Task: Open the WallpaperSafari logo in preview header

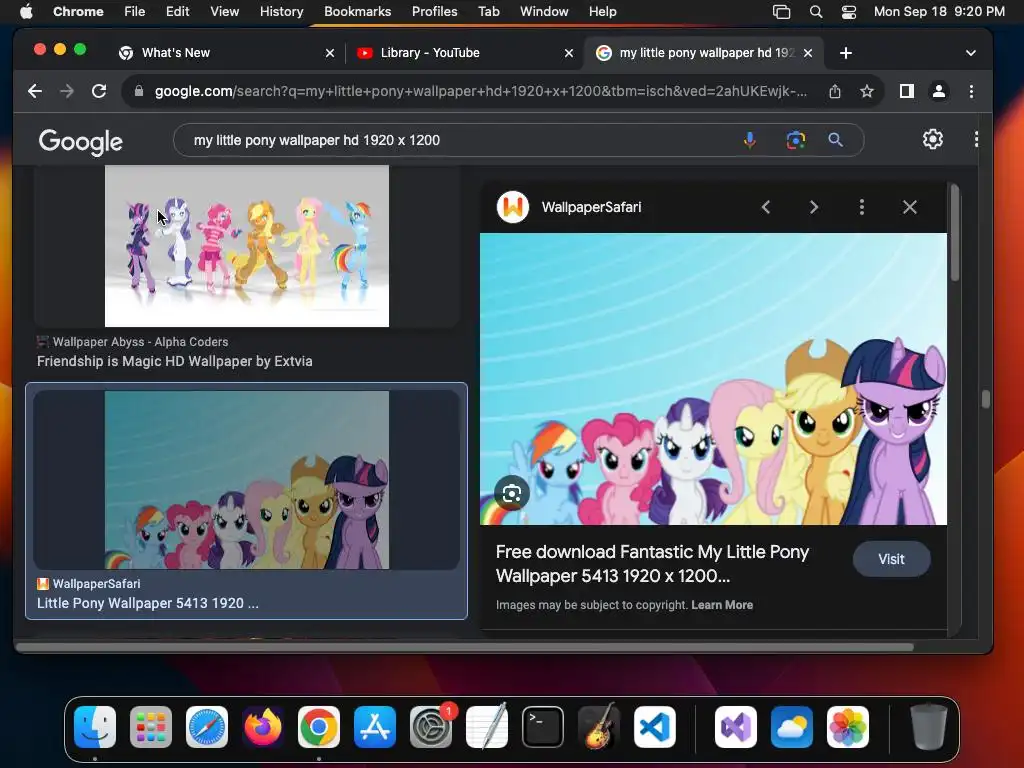Action: (513, 208)
